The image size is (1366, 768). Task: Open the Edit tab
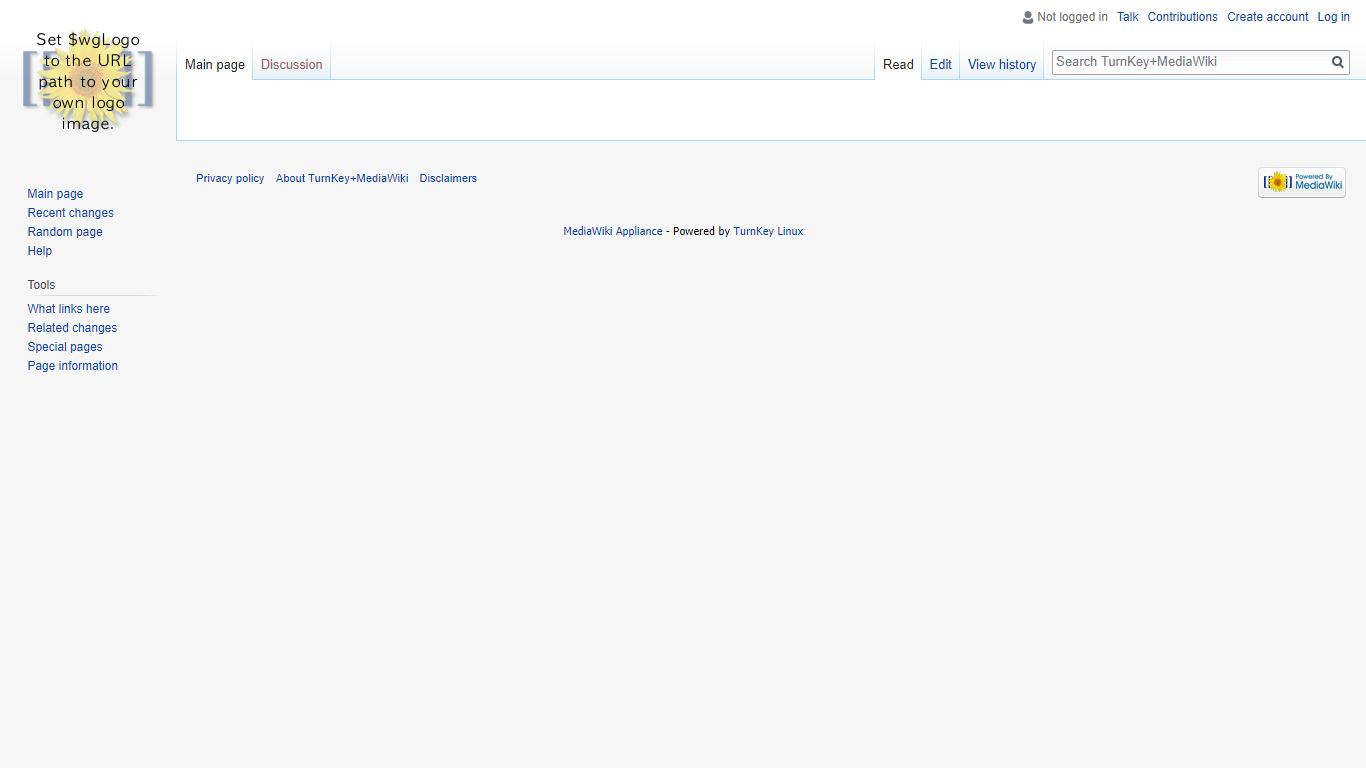pyautogui.click(x=940, y=65)
